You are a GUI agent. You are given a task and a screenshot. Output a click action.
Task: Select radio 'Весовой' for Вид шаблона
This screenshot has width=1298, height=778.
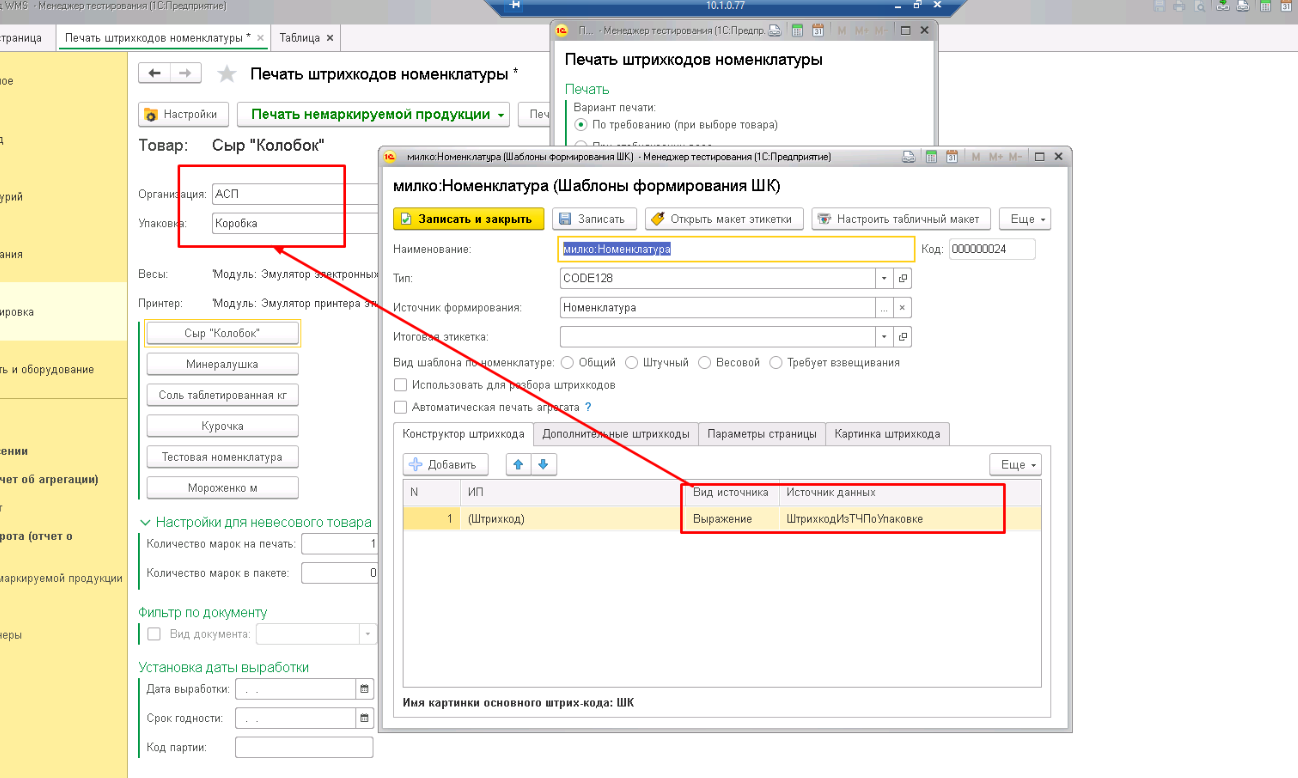pos(705,362)
